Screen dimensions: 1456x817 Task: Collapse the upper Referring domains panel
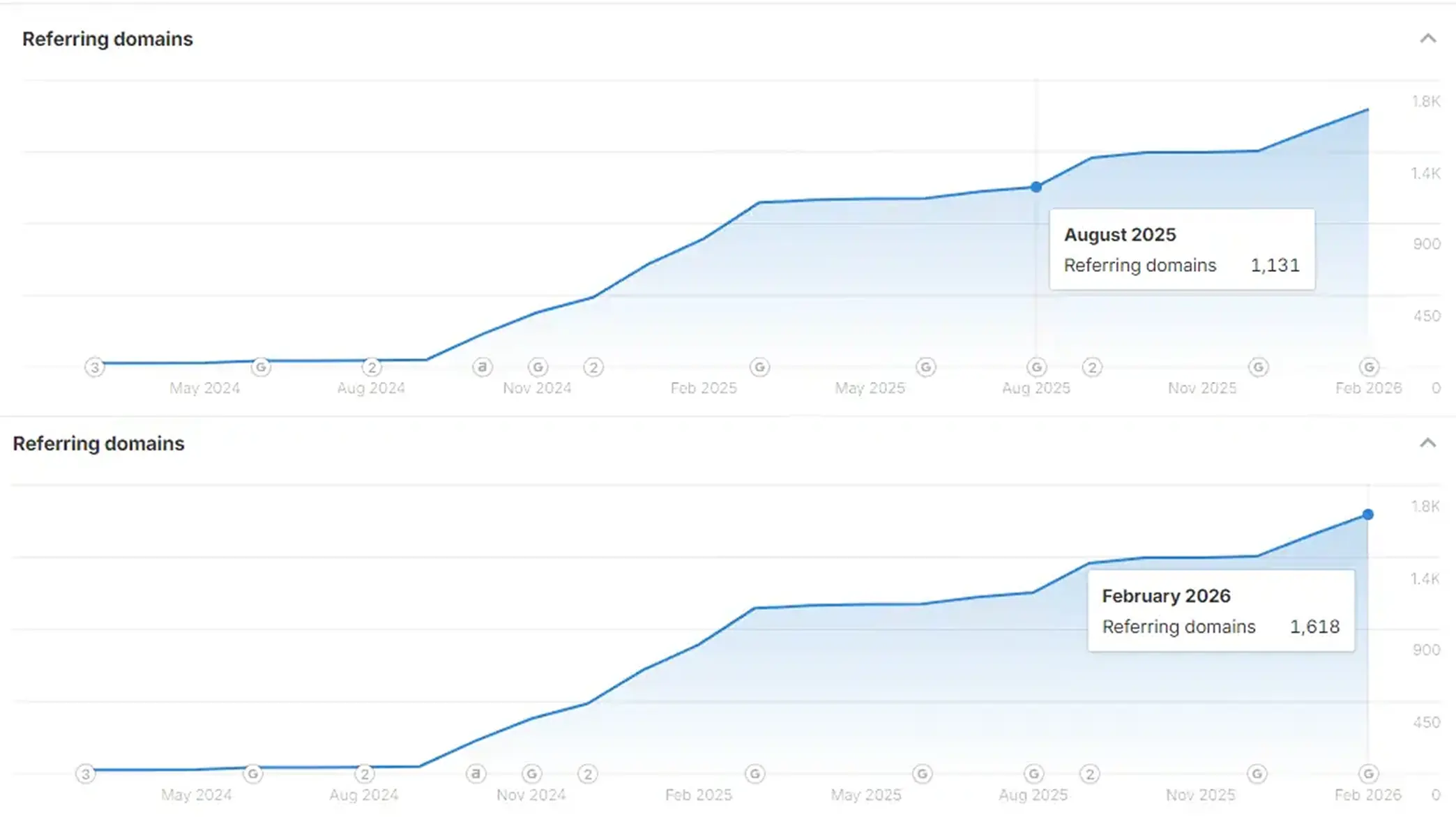(1427, 38)
